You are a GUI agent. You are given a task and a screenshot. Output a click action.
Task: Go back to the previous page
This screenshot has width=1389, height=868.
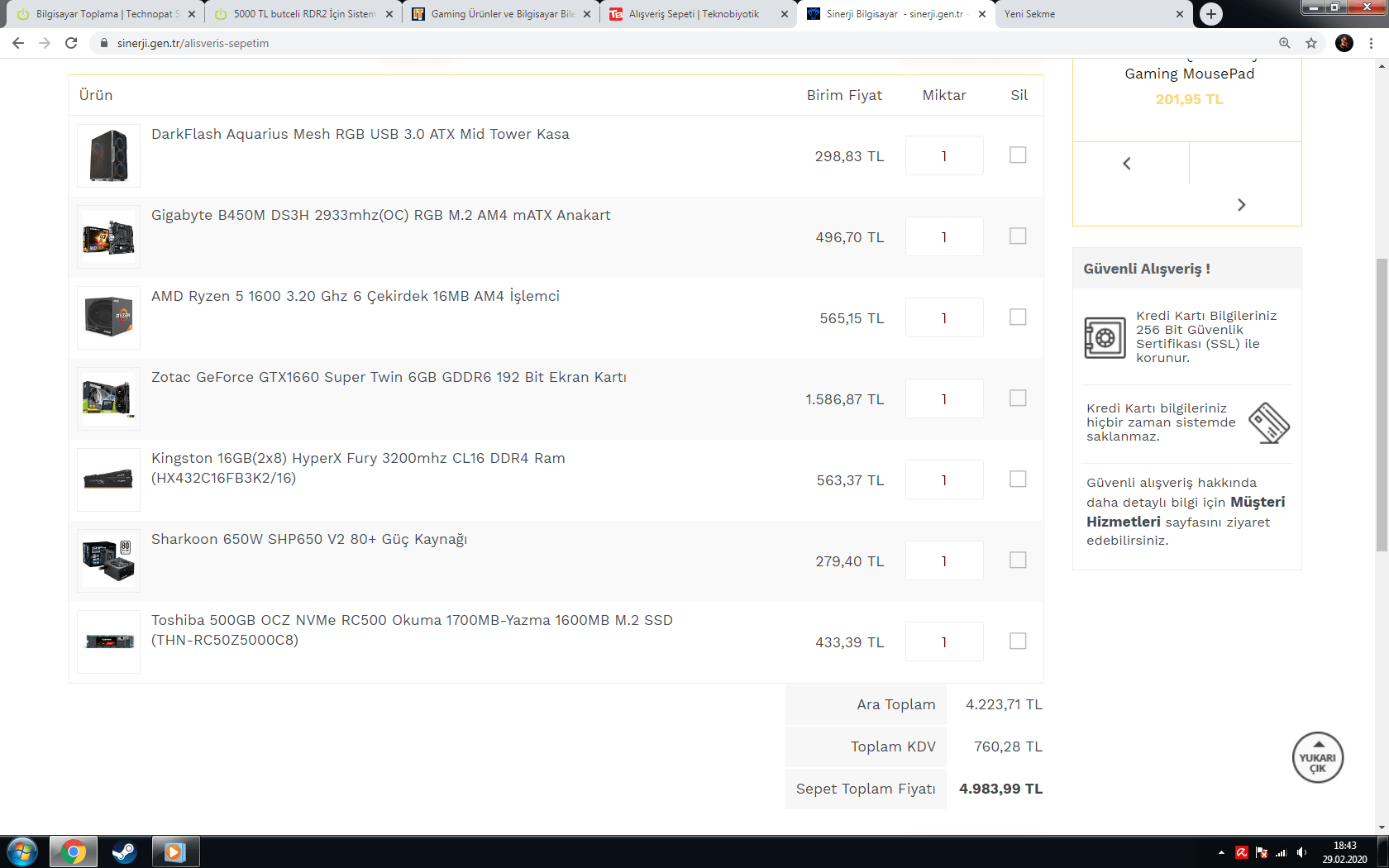point(18,43)
